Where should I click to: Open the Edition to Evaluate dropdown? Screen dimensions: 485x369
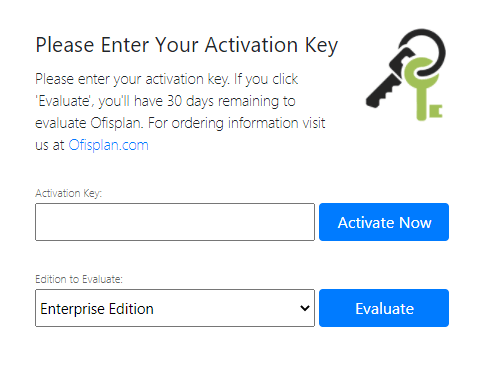(175, 308)
